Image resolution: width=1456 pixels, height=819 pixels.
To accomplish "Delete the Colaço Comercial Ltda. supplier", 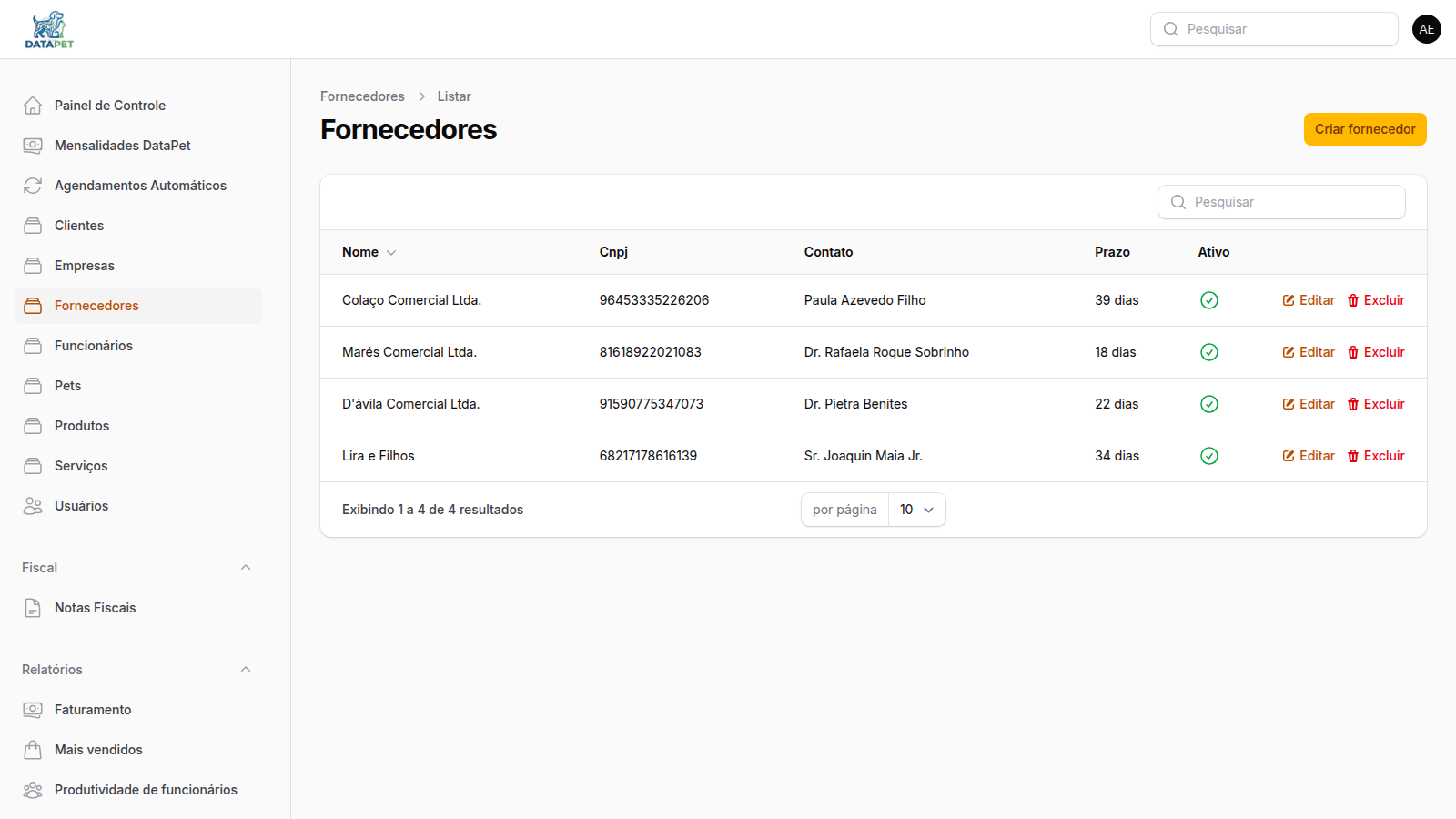I will coord(1376,300).
